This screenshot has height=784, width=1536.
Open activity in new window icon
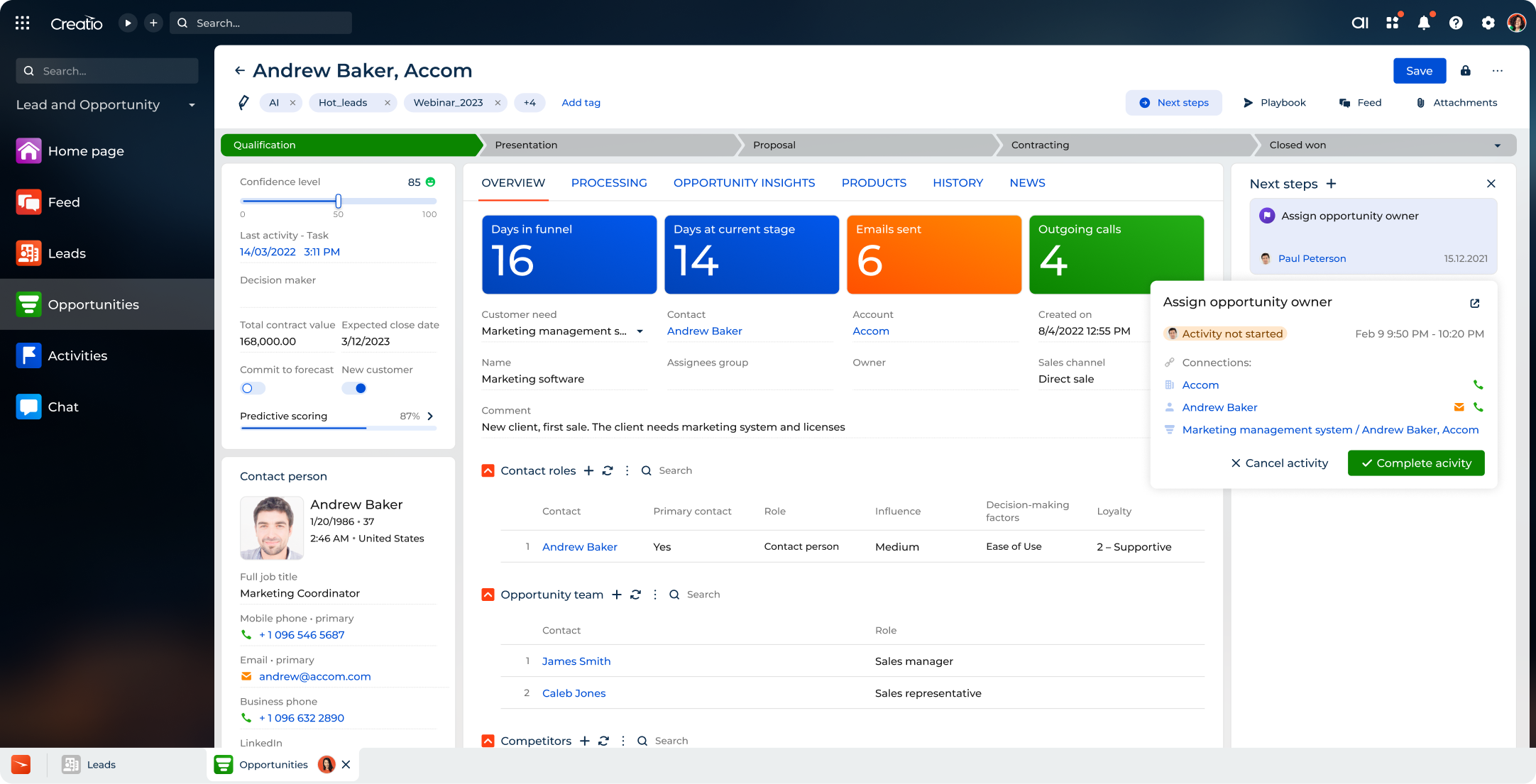[1474, 303]
